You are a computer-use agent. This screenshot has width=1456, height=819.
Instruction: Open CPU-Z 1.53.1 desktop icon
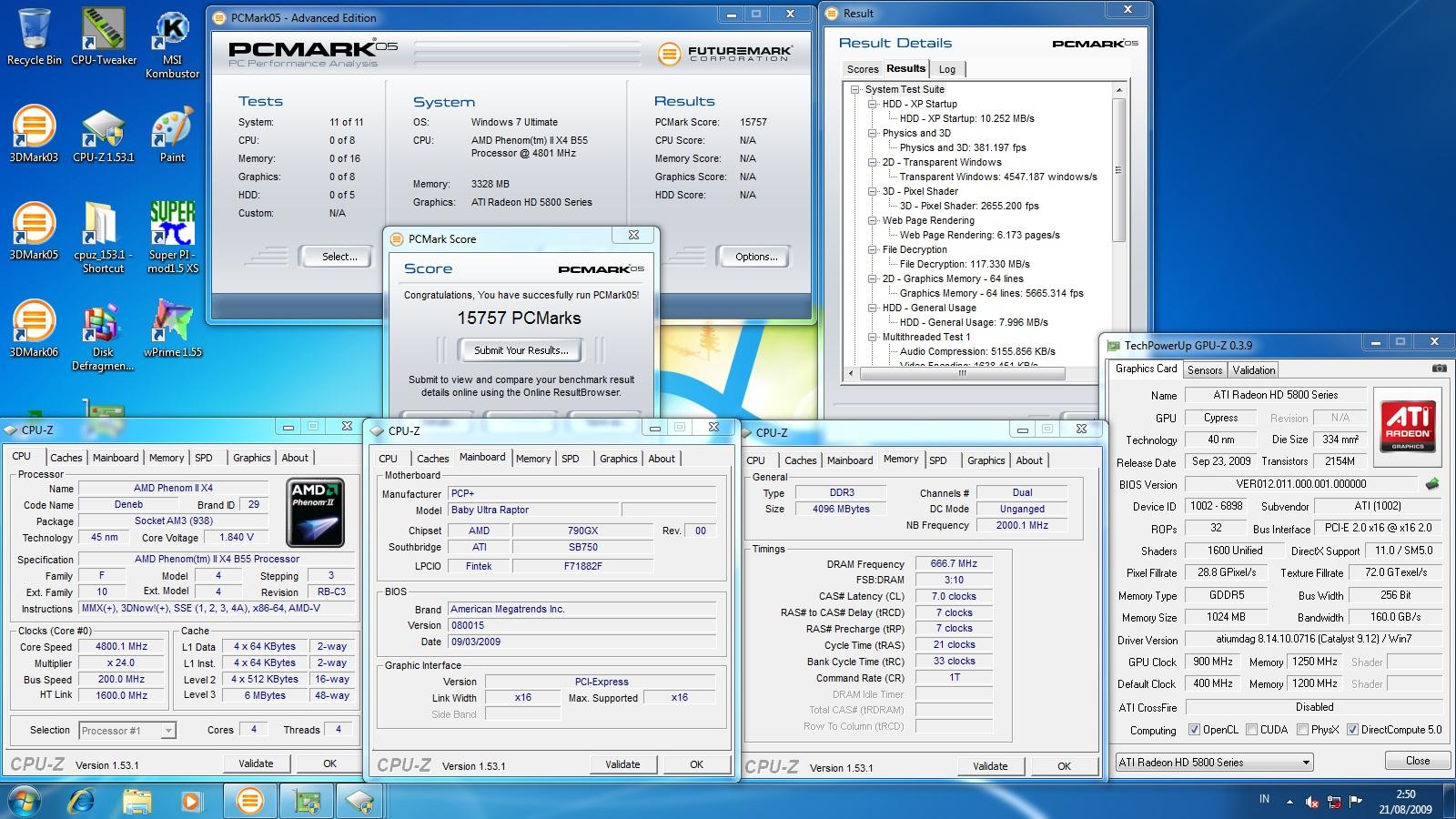(104, 134)
